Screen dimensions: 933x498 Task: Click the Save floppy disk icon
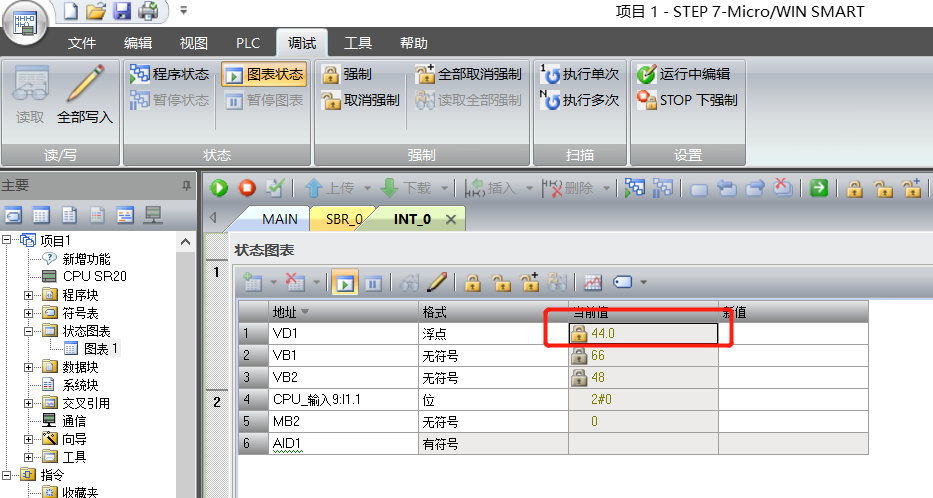(121, 11)
